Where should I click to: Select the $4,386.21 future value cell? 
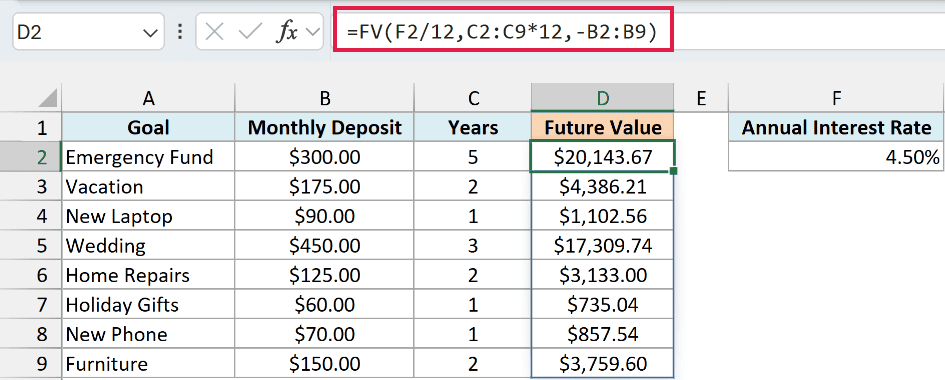point(602,187)
